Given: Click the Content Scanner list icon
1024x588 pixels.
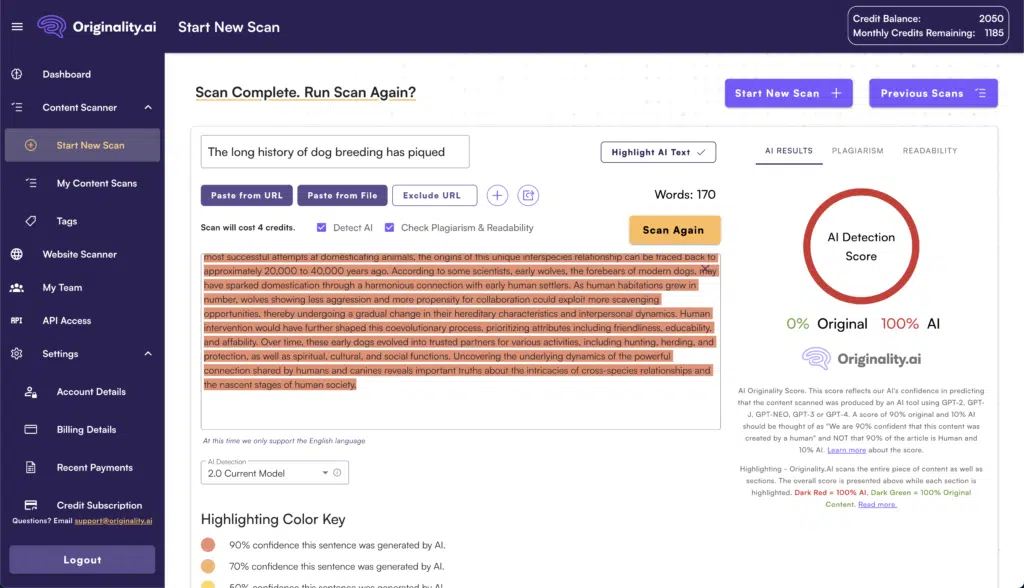Looking at the screenshot, I should click(x=17, y=107).
